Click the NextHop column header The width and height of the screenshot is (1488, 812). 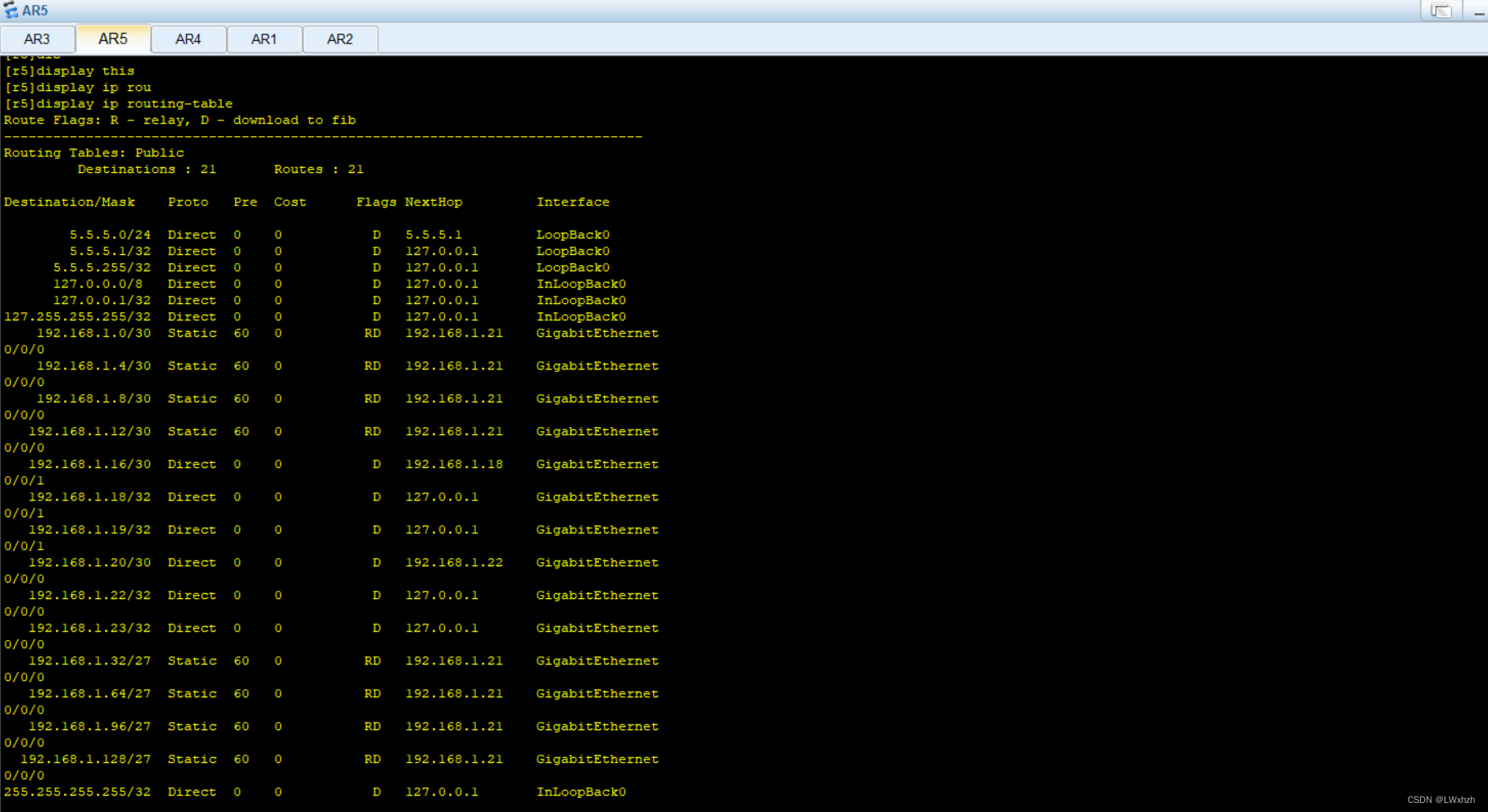click(x=433, y=202)
